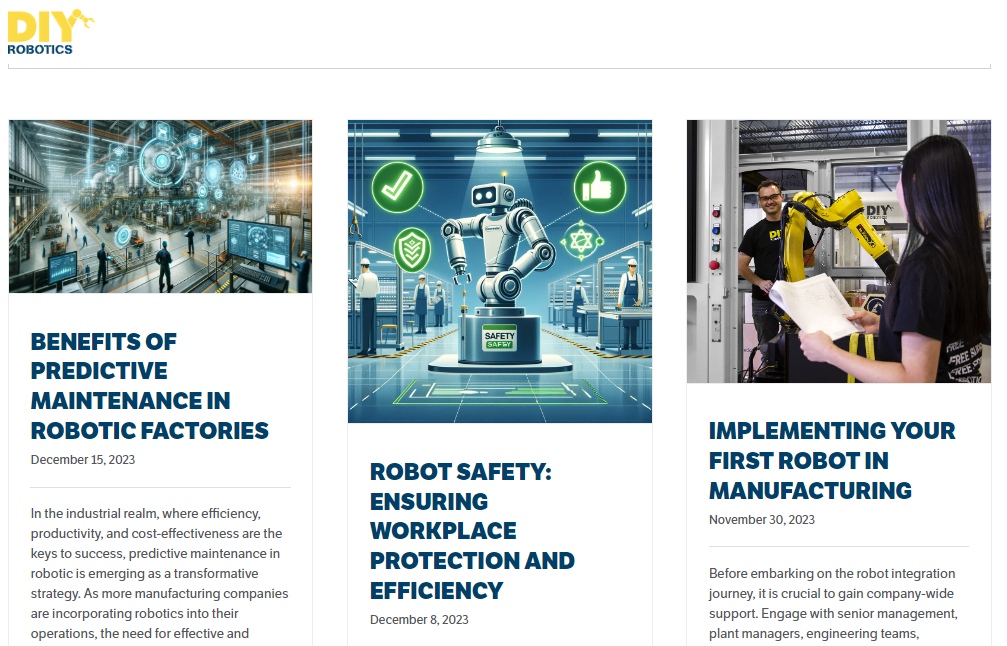Click the robot integration journey excerpt text
Screen dimensions: 1007x646
(833, 603)
